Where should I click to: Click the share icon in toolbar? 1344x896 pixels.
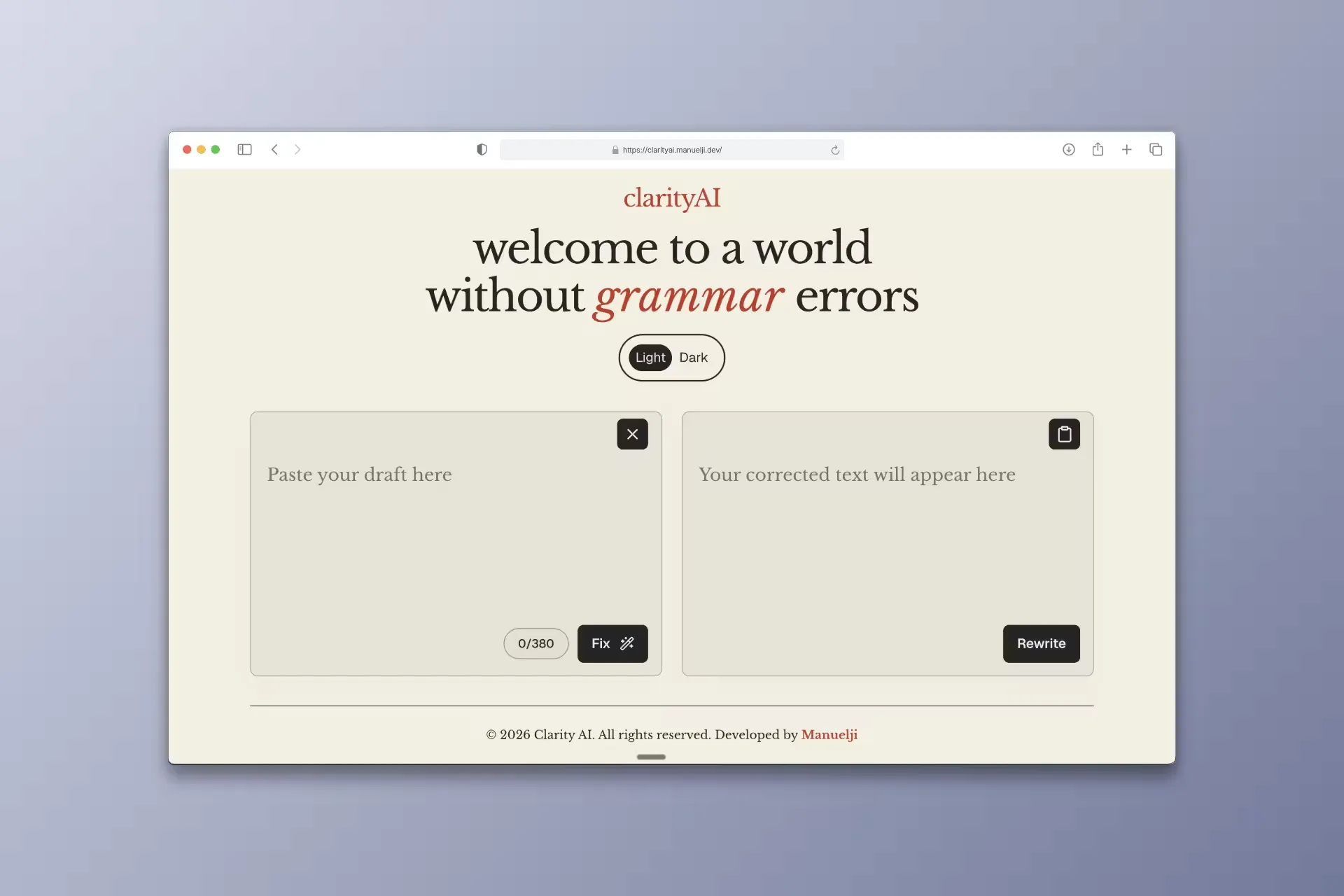[1098, 149]
